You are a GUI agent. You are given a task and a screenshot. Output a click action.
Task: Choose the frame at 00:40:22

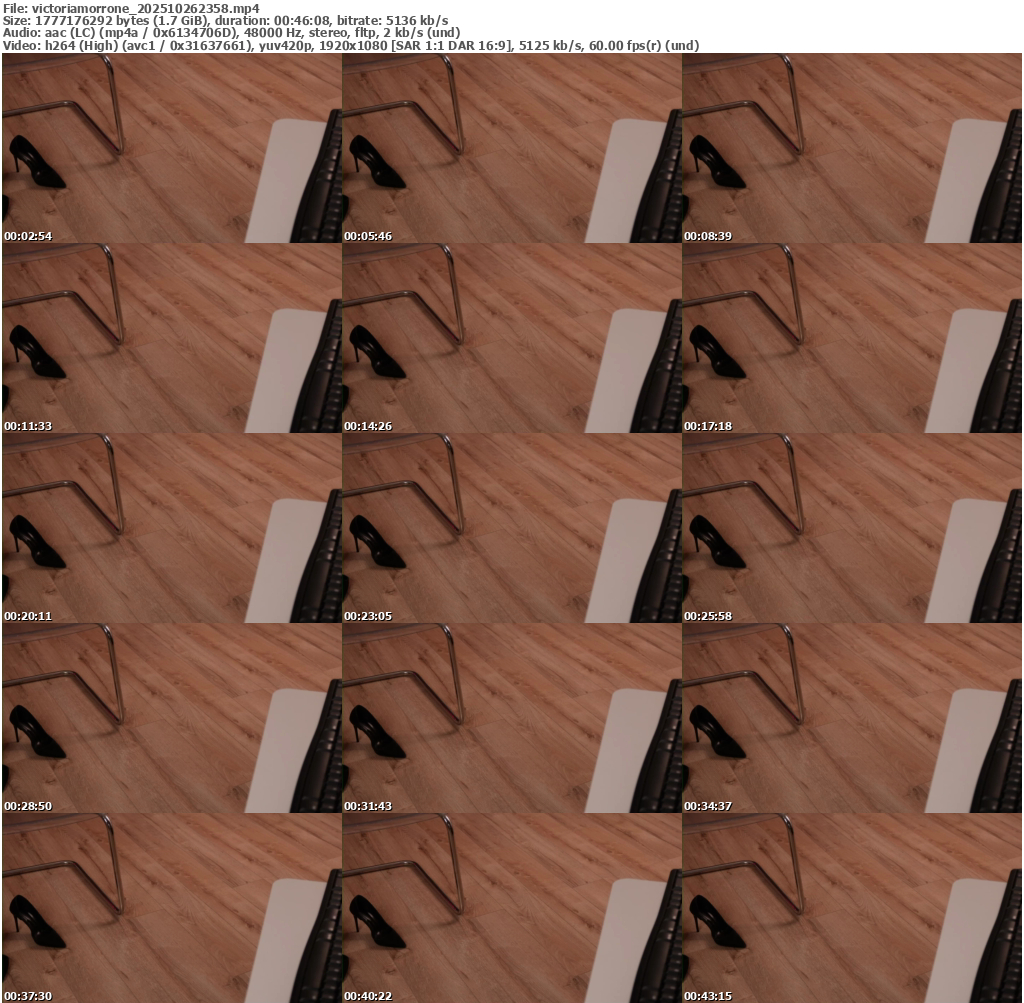click(512, 908)
